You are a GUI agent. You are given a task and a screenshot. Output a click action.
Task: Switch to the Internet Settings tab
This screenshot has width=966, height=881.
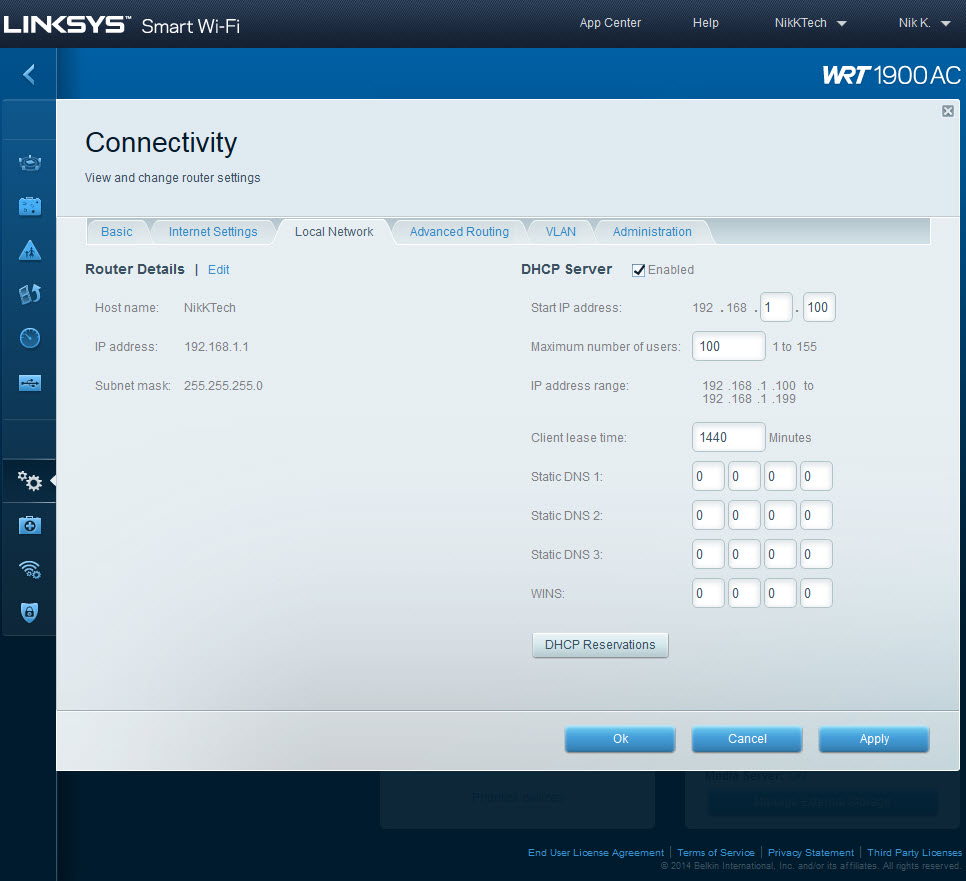coord(213,232)
